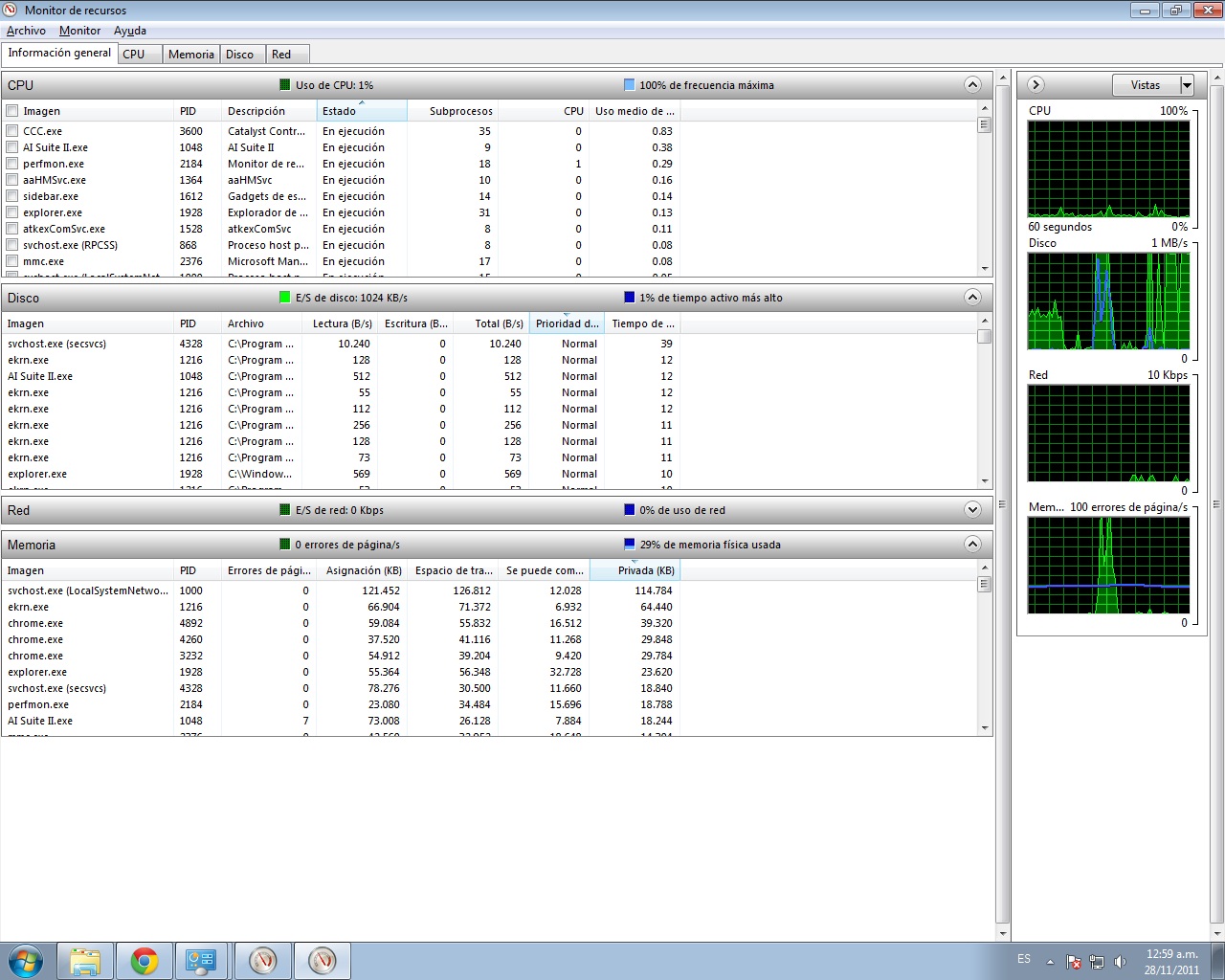
Task: Sort disk table by Lectura (B/s)
Action: coord(340,323)
